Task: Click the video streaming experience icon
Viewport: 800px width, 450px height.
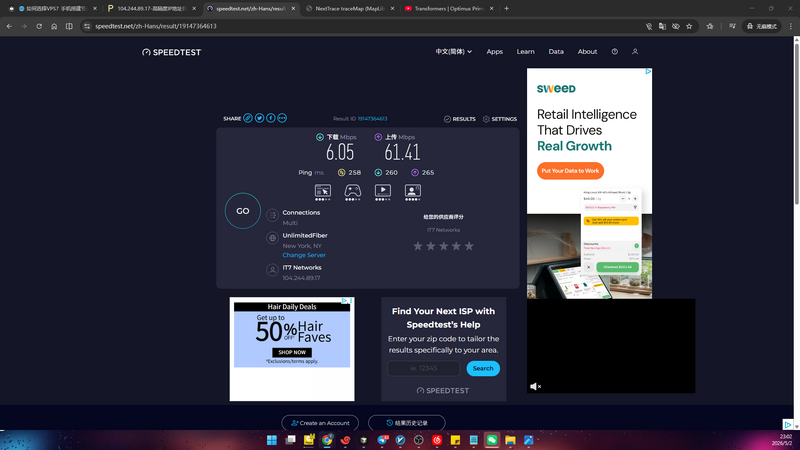Action: click(383, 191)
